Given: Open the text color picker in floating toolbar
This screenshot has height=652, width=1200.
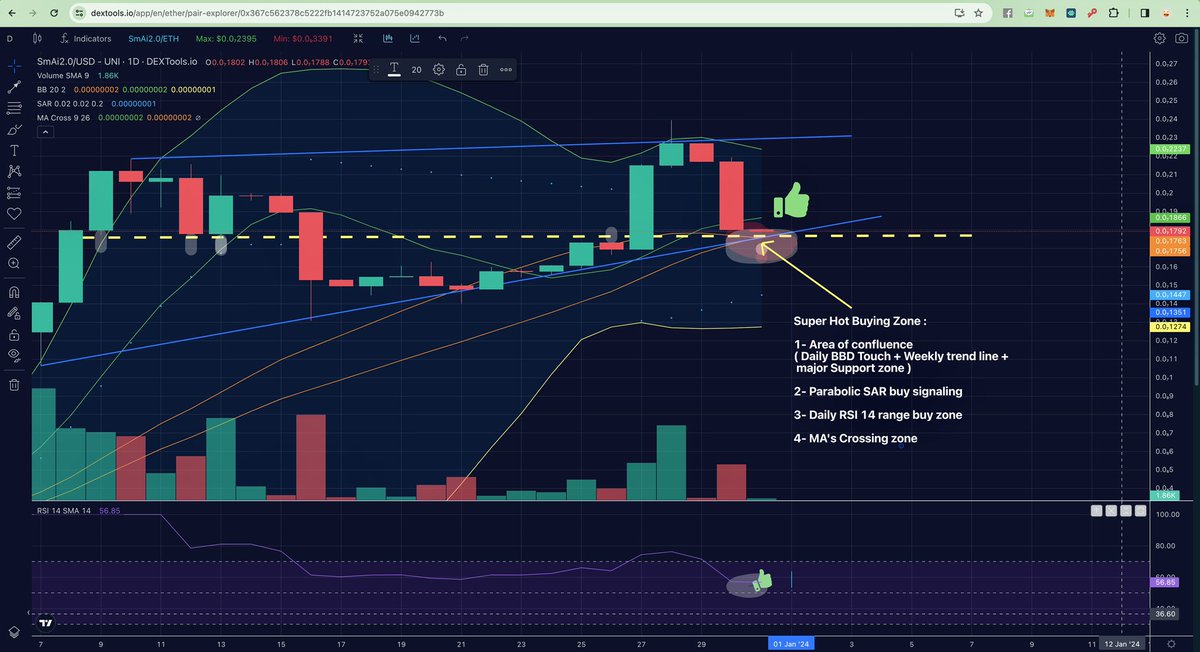Looking at the screenshot, I should pyautogui.click(x=394, y=69).
